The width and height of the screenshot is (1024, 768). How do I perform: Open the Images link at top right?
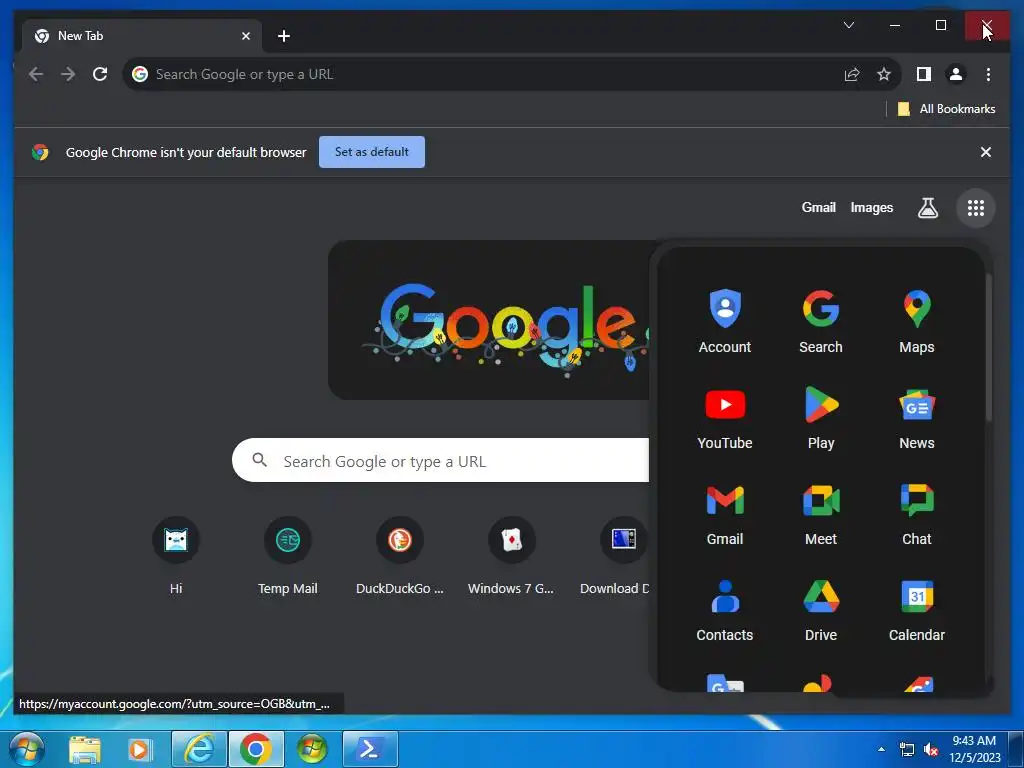pos(871,208)
